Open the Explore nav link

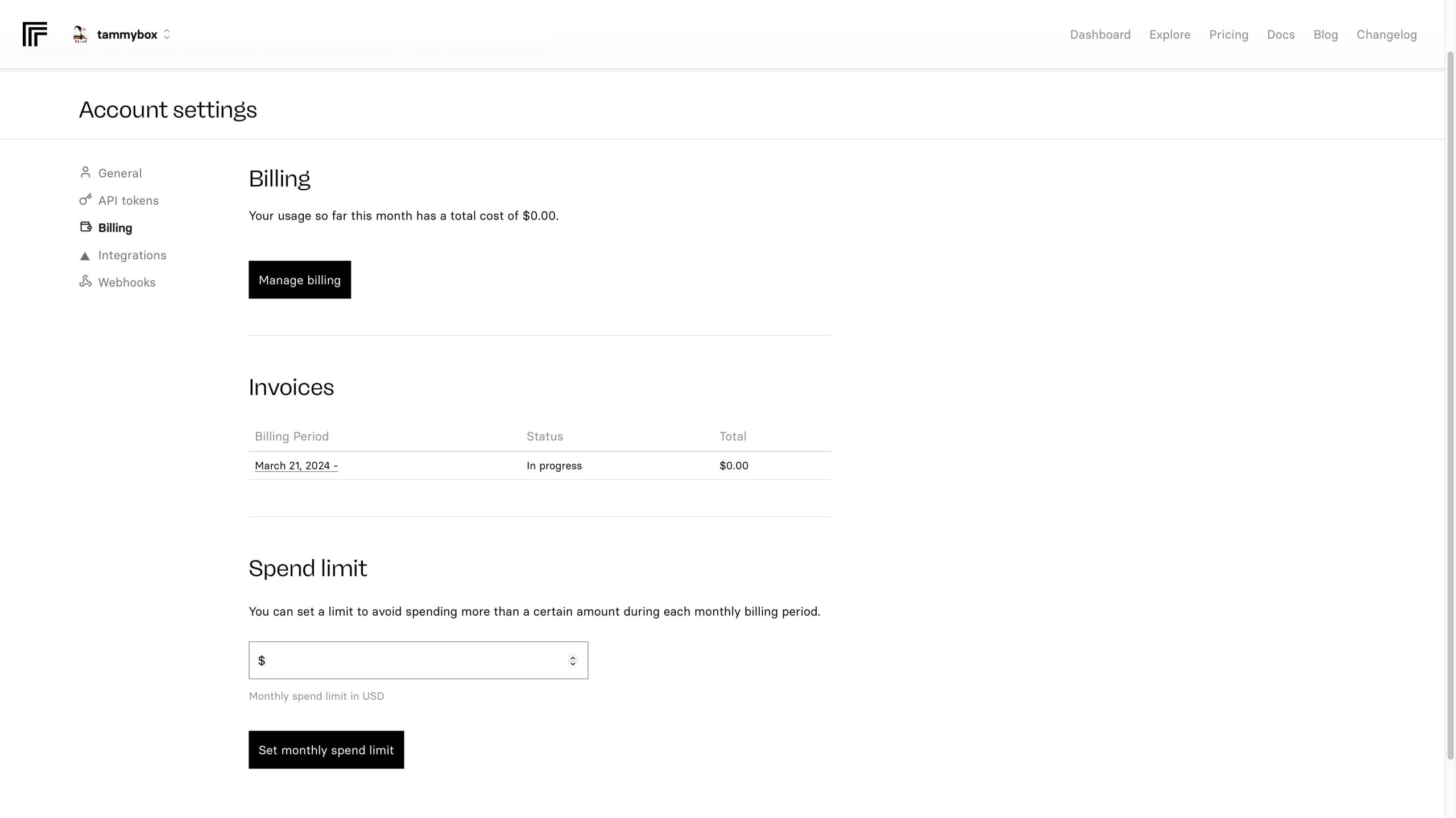click(1169, 34)
